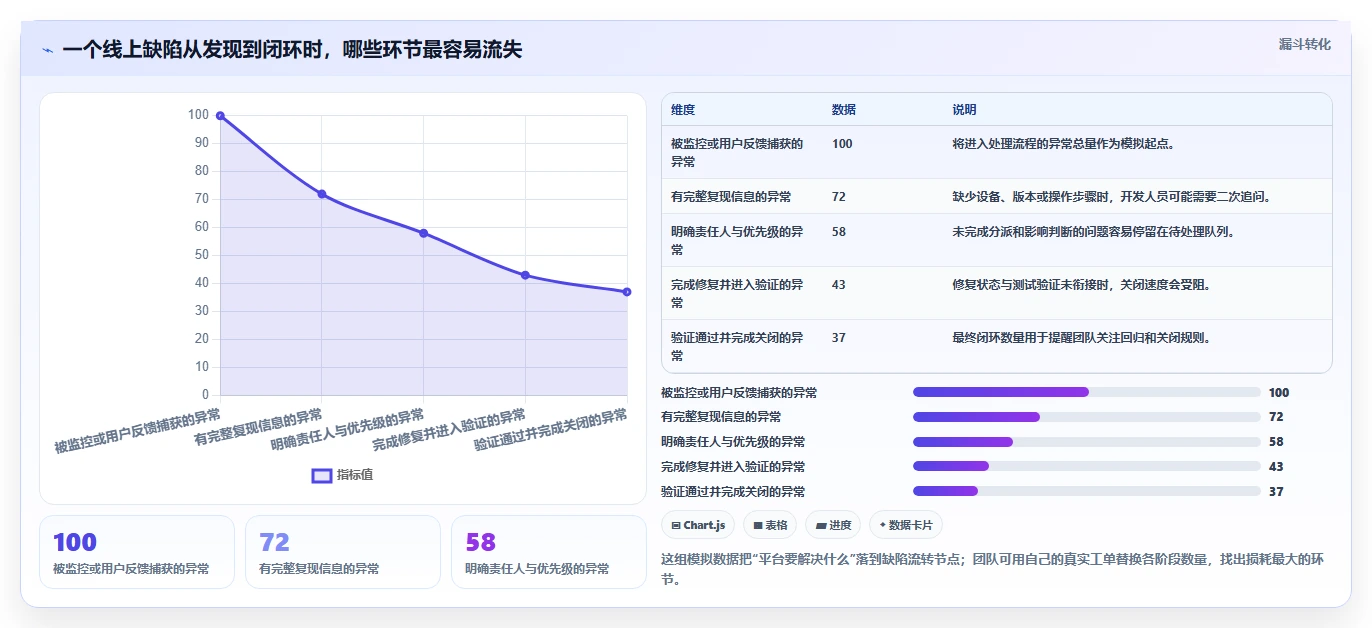
Task: Click the stat card showing 72
Action: point(343,552)
